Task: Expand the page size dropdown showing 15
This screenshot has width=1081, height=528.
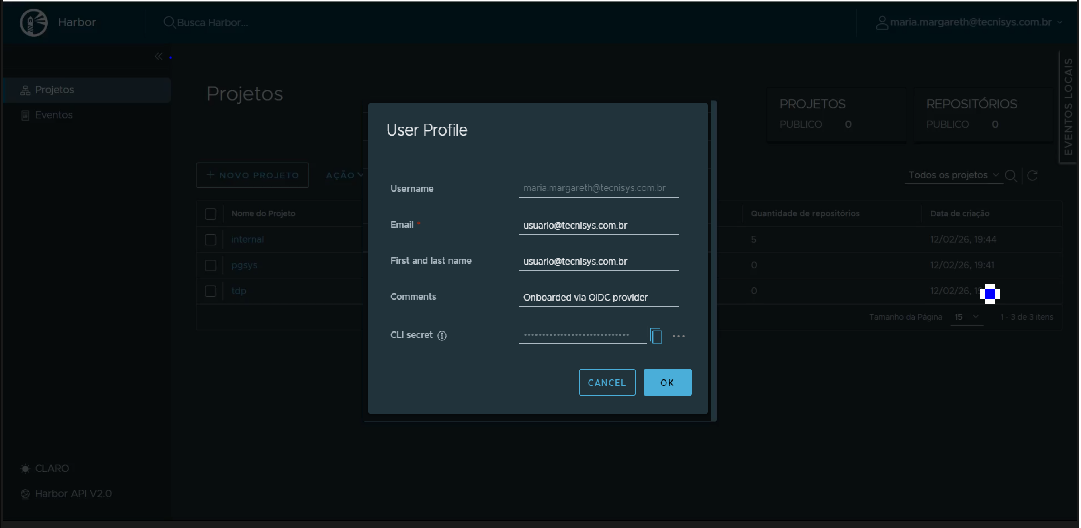Action: (x=966, y=317)
